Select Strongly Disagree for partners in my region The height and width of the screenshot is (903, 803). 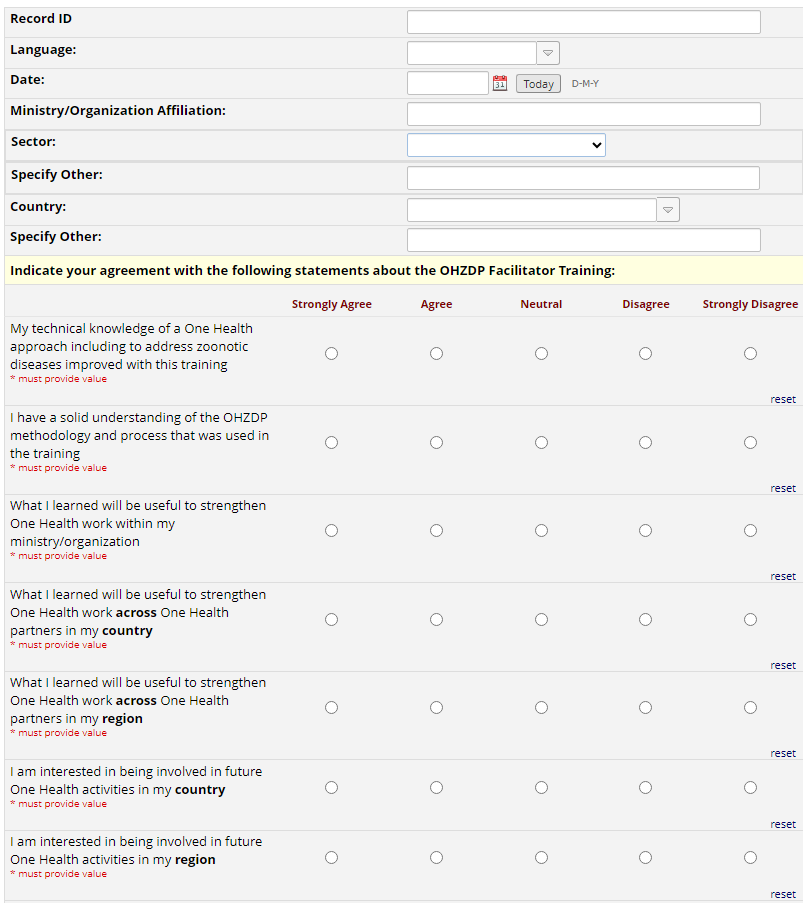click(750, 707)
